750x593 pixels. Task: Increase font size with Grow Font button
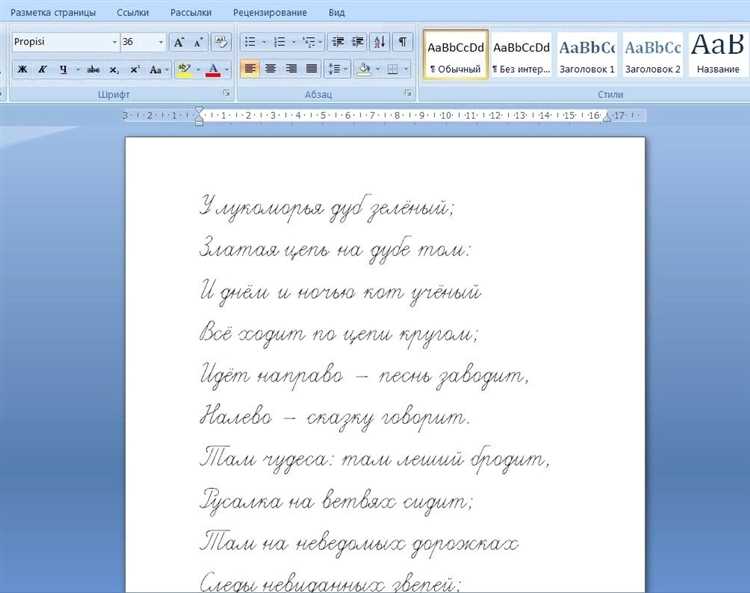click(179, 43)
